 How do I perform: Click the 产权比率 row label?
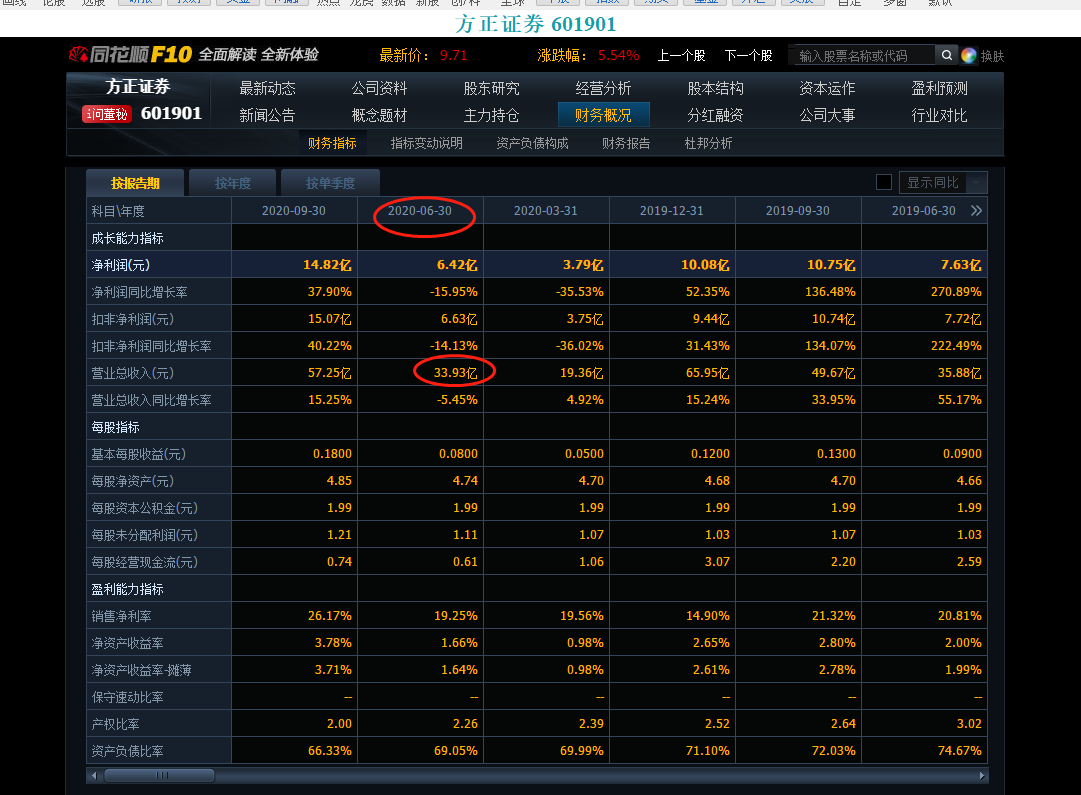pos(115,724)
